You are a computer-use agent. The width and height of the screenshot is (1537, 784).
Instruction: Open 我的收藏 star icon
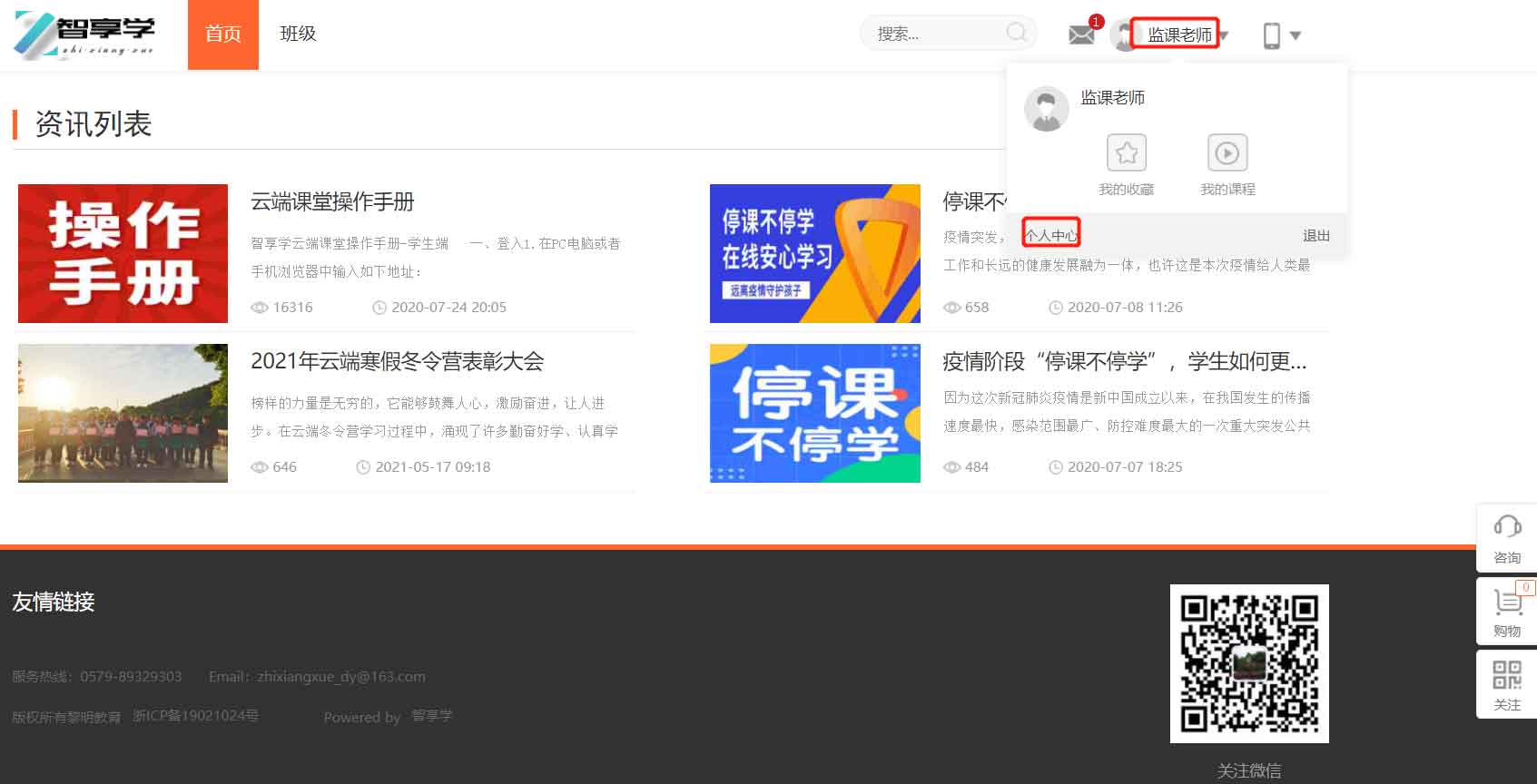click(1126, 153)
